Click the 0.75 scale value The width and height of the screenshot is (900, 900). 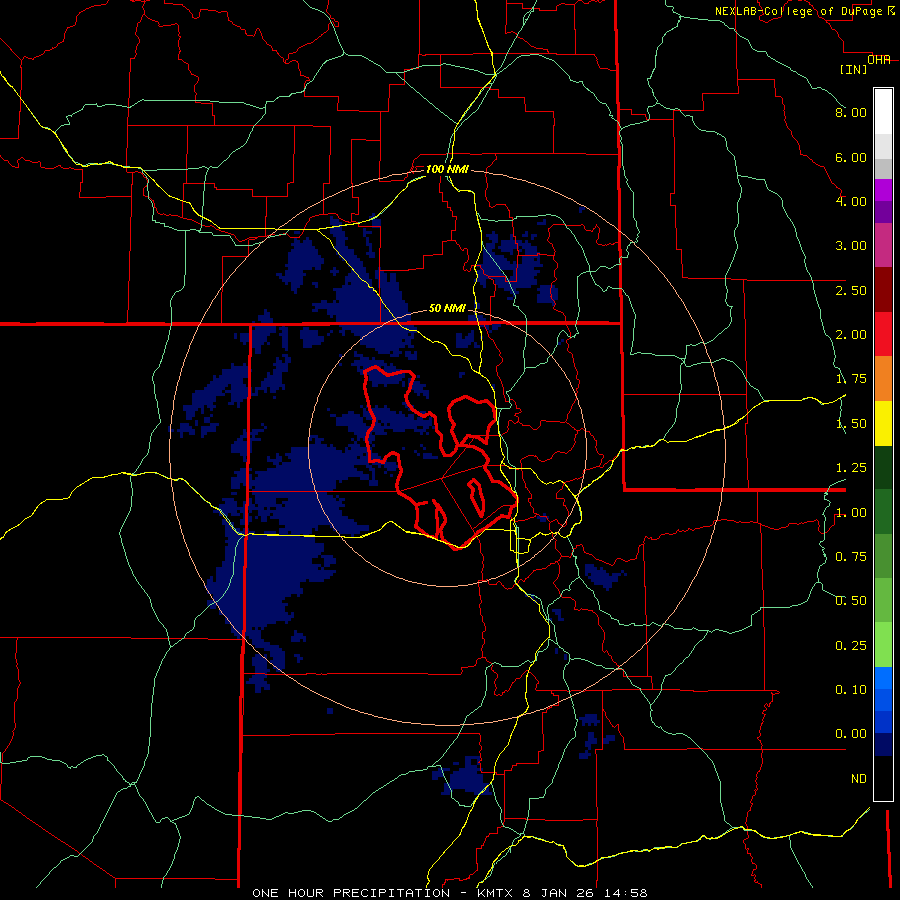(x=851, y=557)
